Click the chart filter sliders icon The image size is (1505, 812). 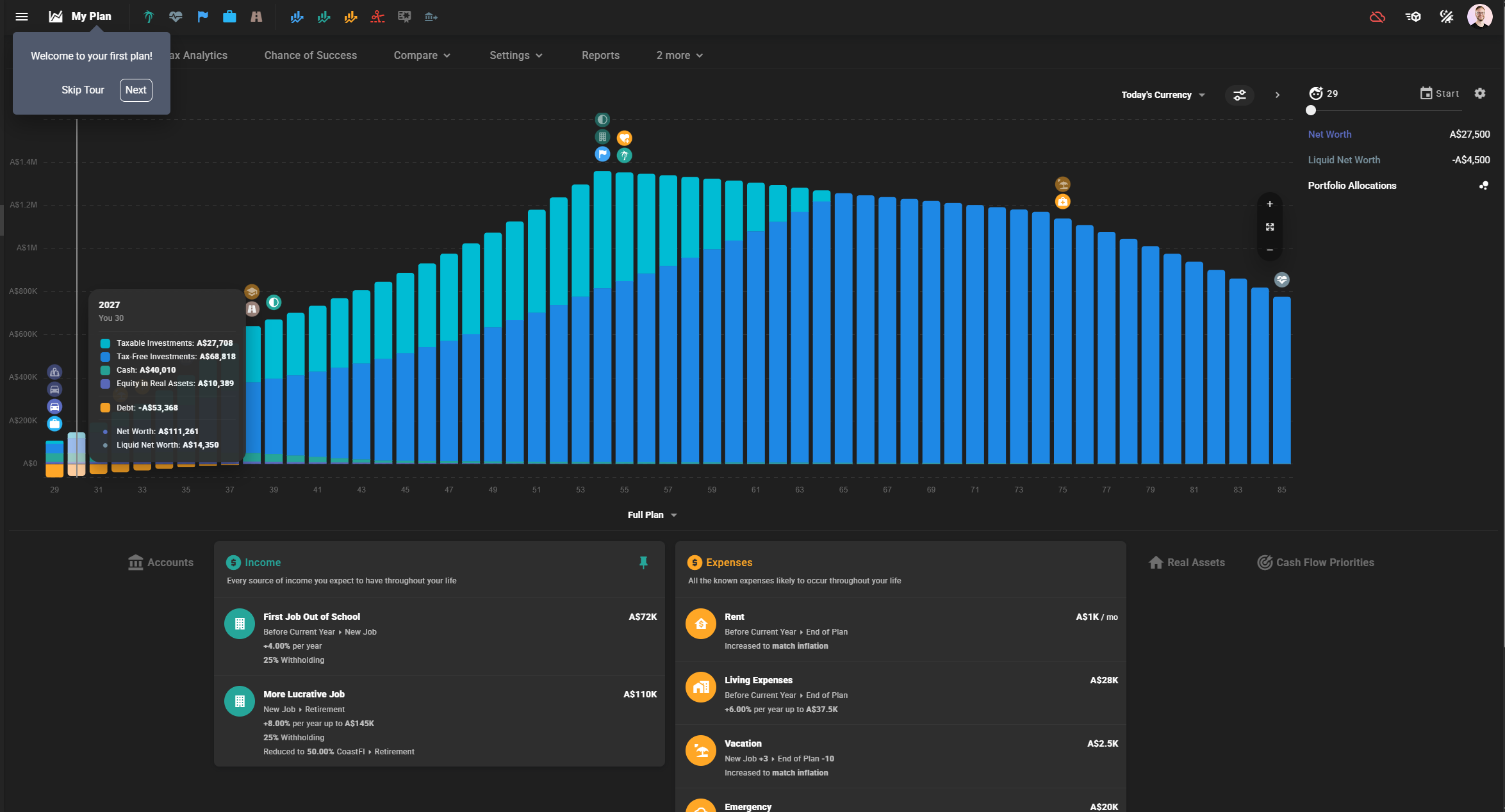point(1240,95)
